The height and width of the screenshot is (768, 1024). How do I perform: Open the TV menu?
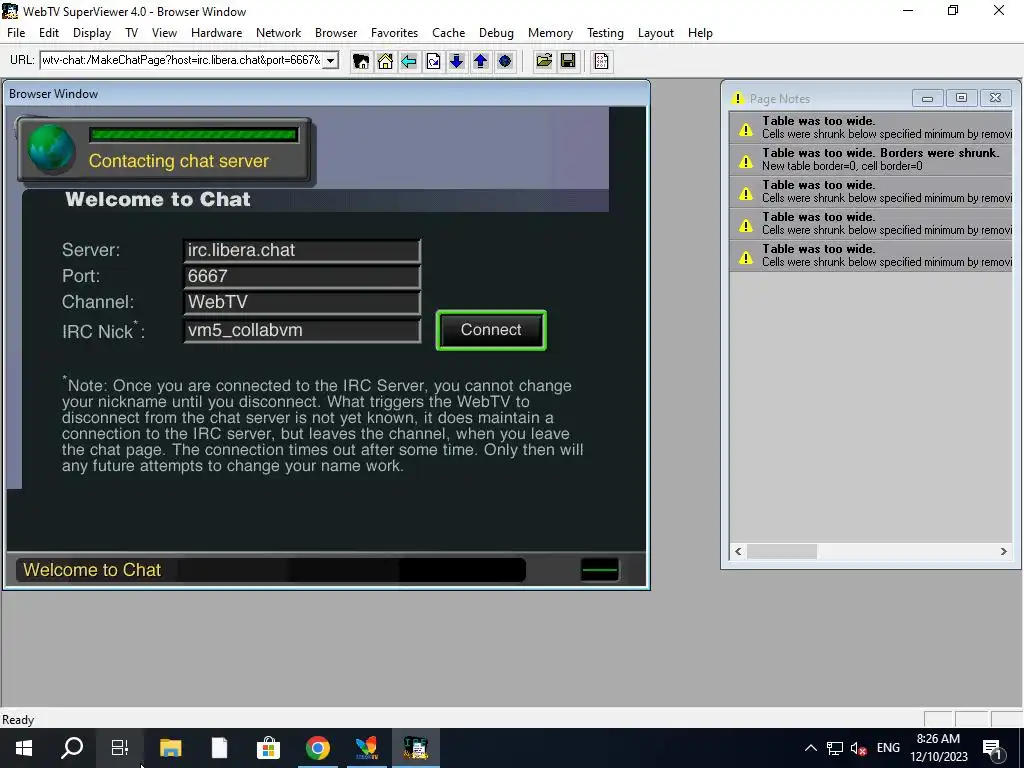[x=132, y=33]
